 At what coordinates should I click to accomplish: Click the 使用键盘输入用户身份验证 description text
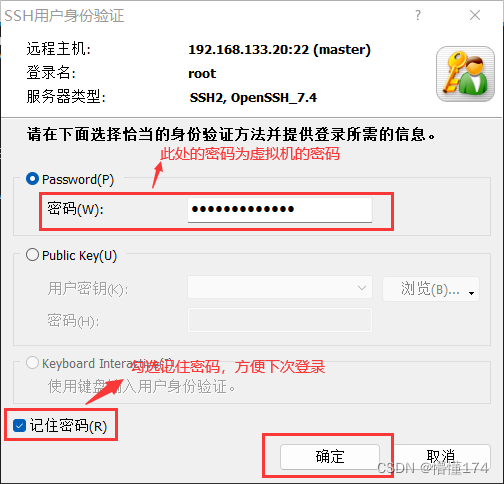point(141,387)
